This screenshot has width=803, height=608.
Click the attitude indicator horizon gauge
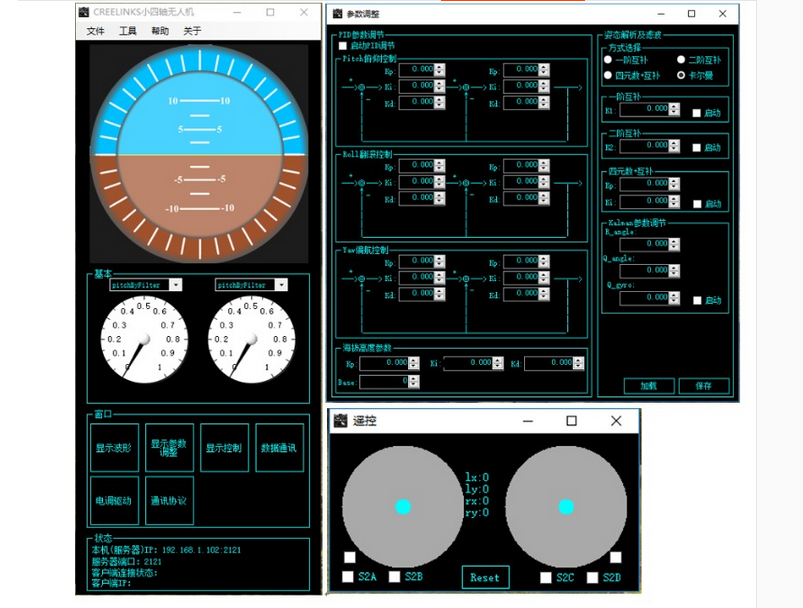point(200,154)
